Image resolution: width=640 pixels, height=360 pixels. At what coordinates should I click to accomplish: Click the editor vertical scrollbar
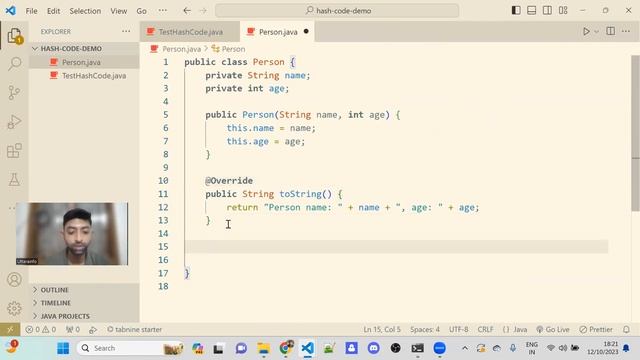point(636,133)
